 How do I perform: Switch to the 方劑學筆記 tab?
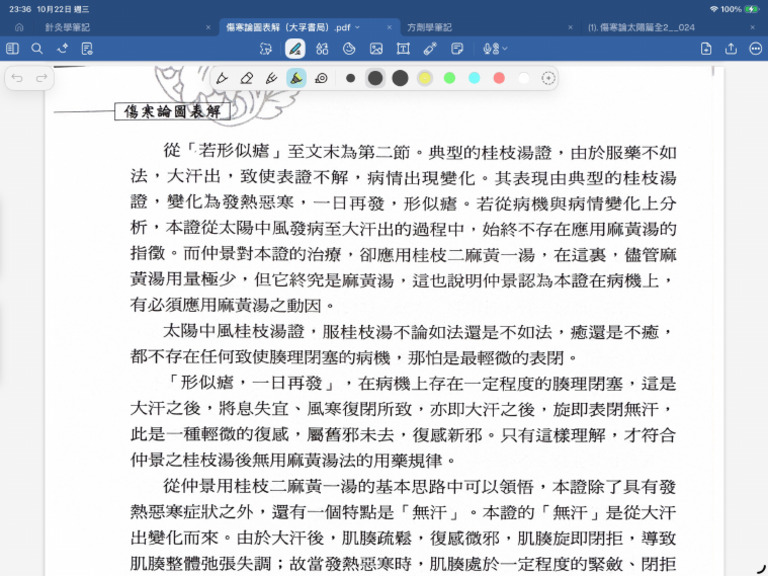[430, 27]
